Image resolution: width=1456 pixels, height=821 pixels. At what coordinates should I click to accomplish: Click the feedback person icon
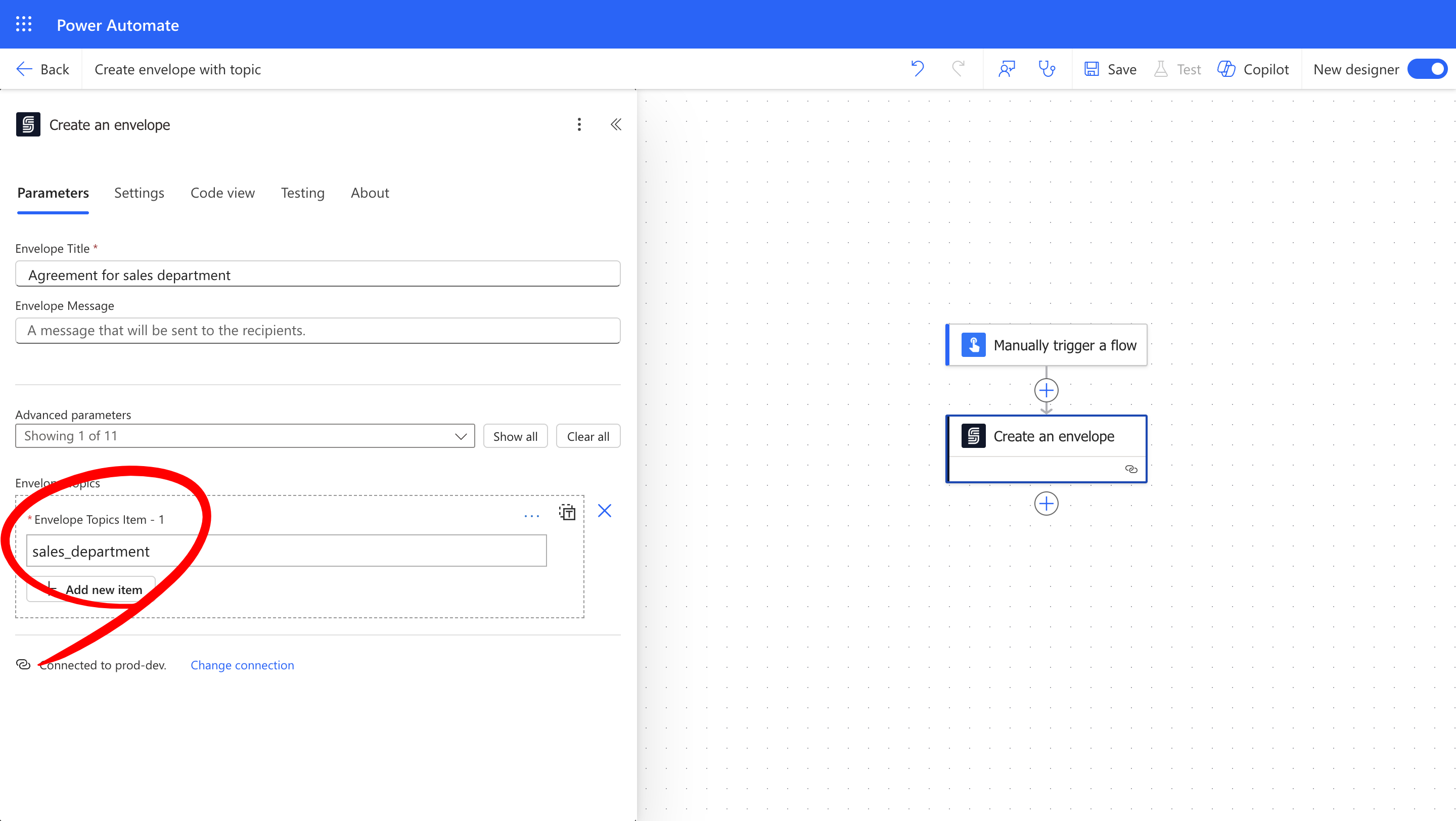1007,69
